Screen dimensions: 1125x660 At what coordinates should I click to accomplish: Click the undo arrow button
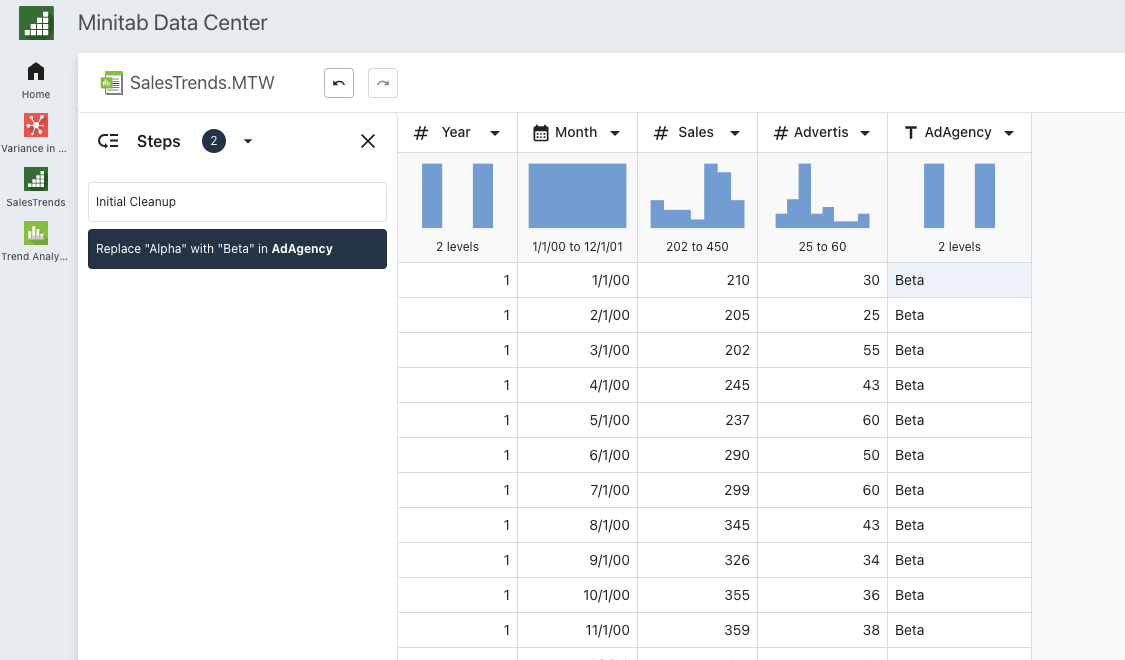(x=338, y=83)
